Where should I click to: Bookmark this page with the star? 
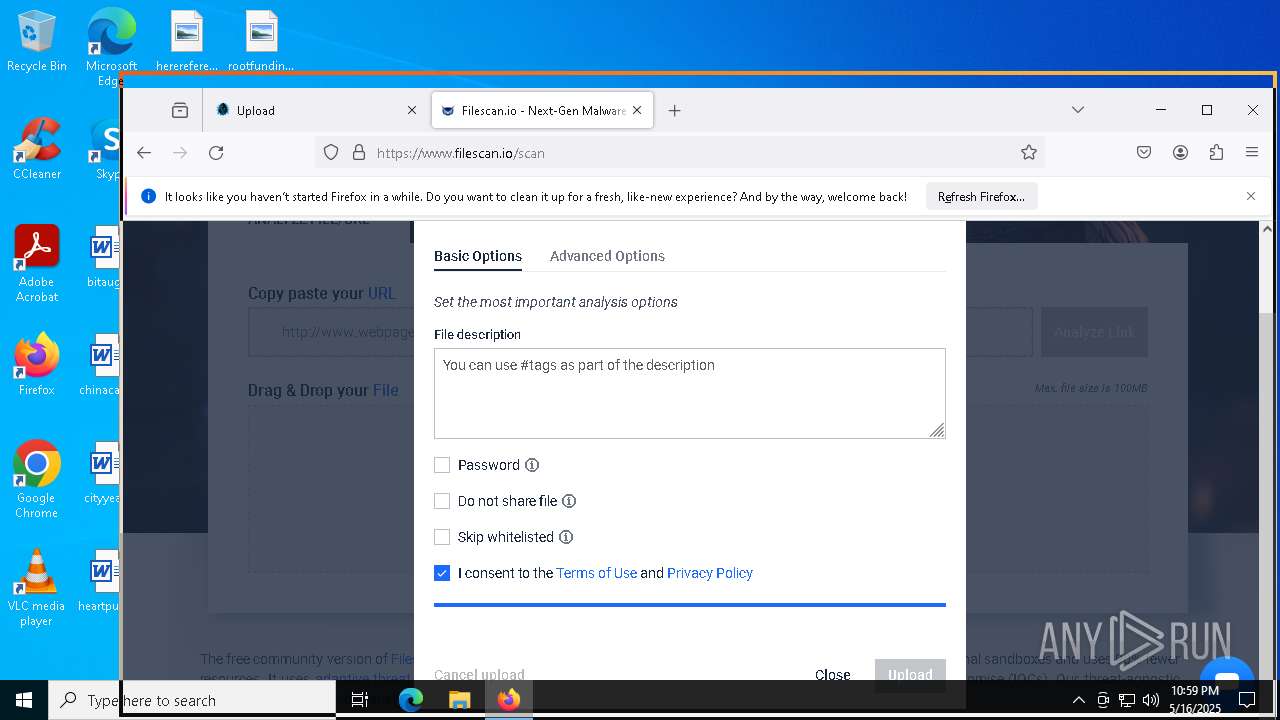(x=1029, y=153)
